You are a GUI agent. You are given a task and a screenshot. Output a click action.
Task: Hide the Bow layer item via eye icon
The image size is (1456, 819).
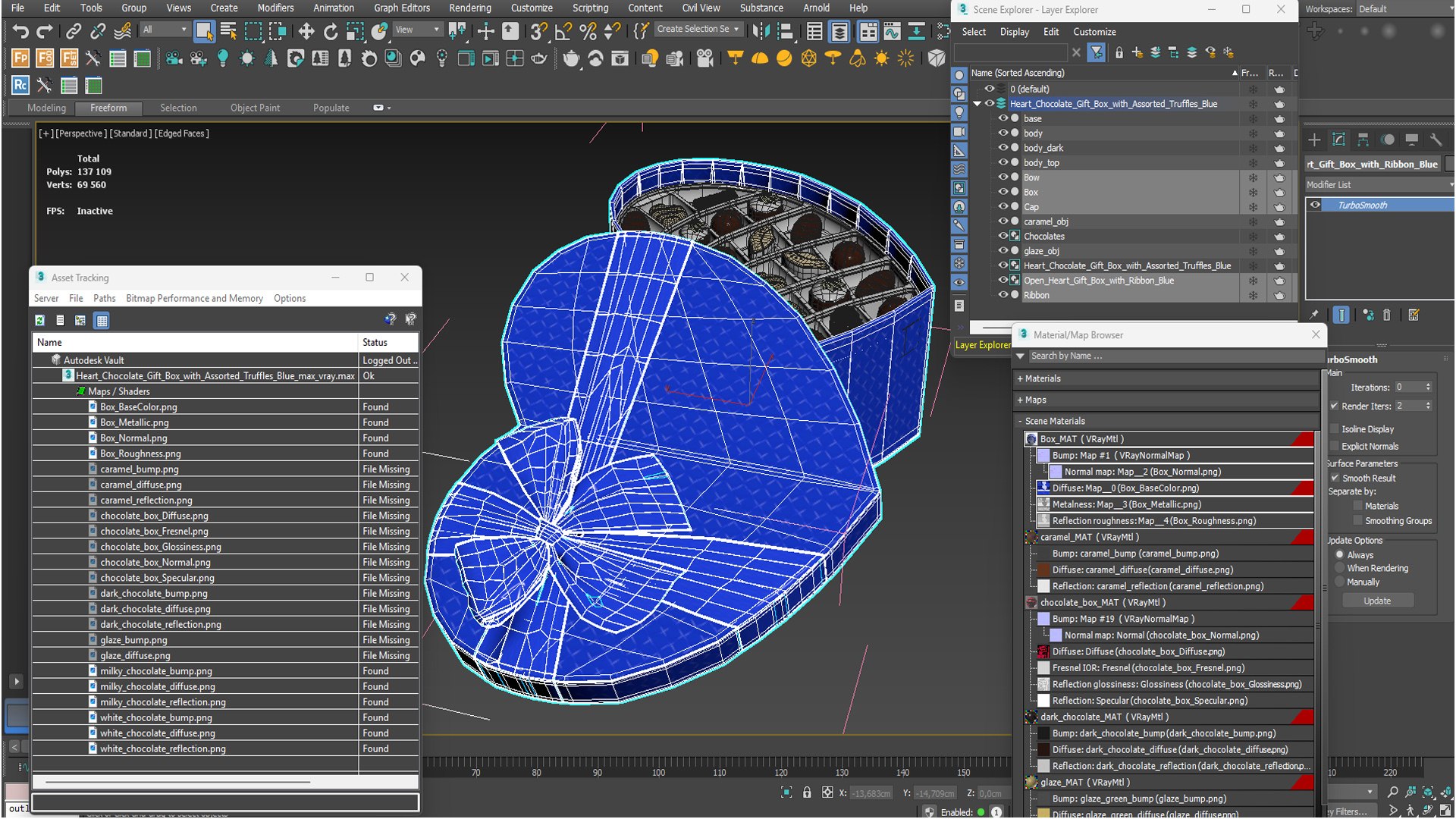1003,177
